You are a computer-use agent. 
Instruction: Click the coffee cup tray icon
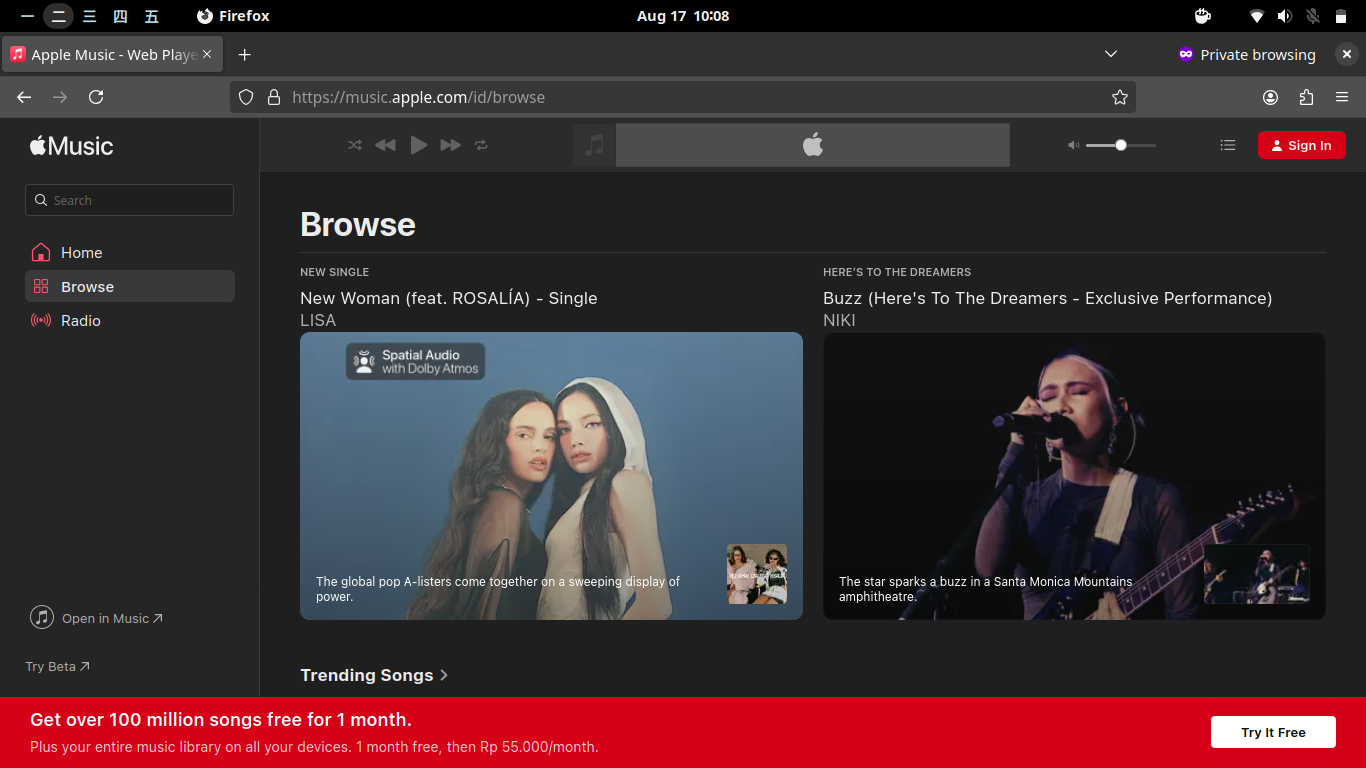(1203, 16)
